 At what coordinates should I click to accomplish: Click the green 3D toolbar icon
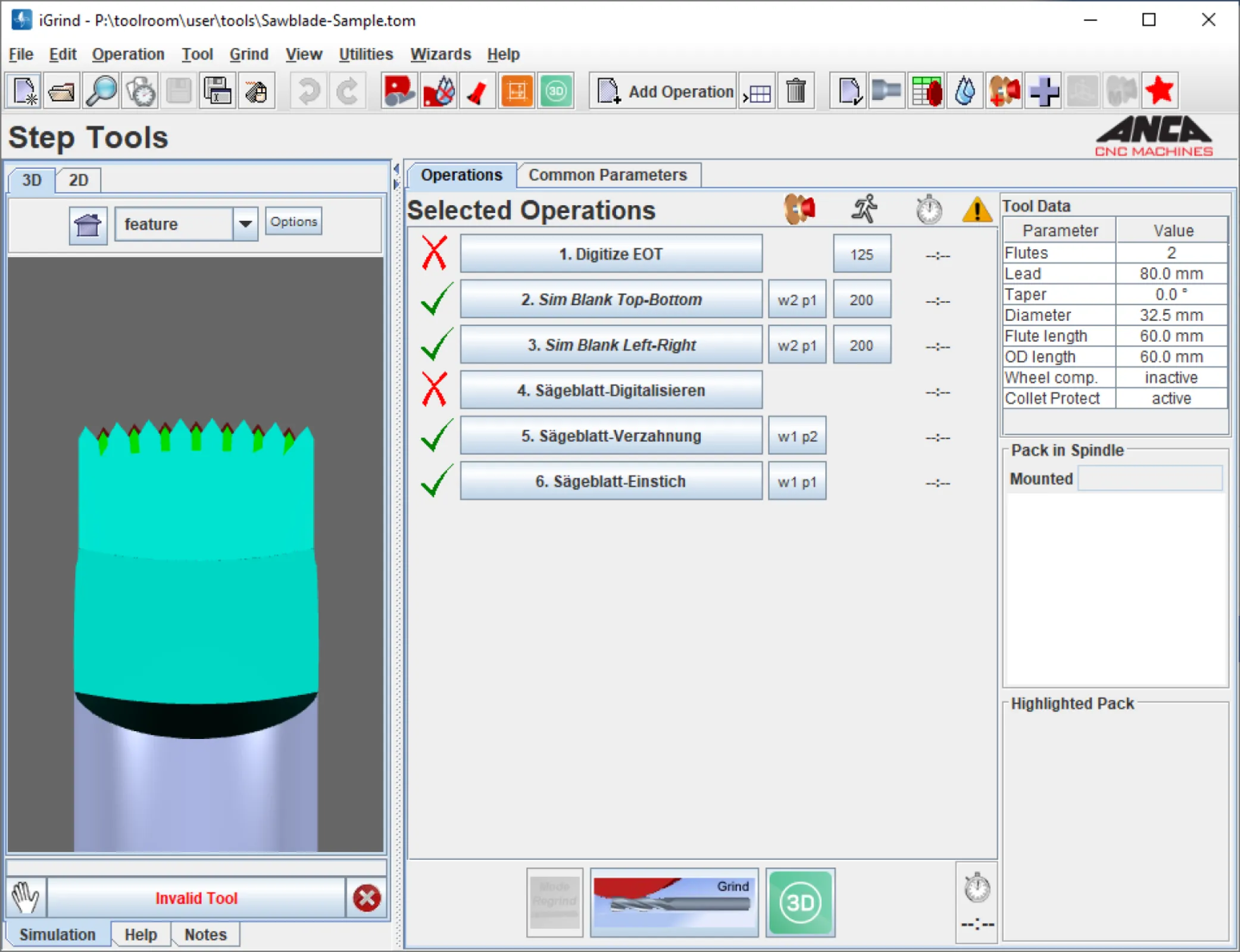coord(556,91)
